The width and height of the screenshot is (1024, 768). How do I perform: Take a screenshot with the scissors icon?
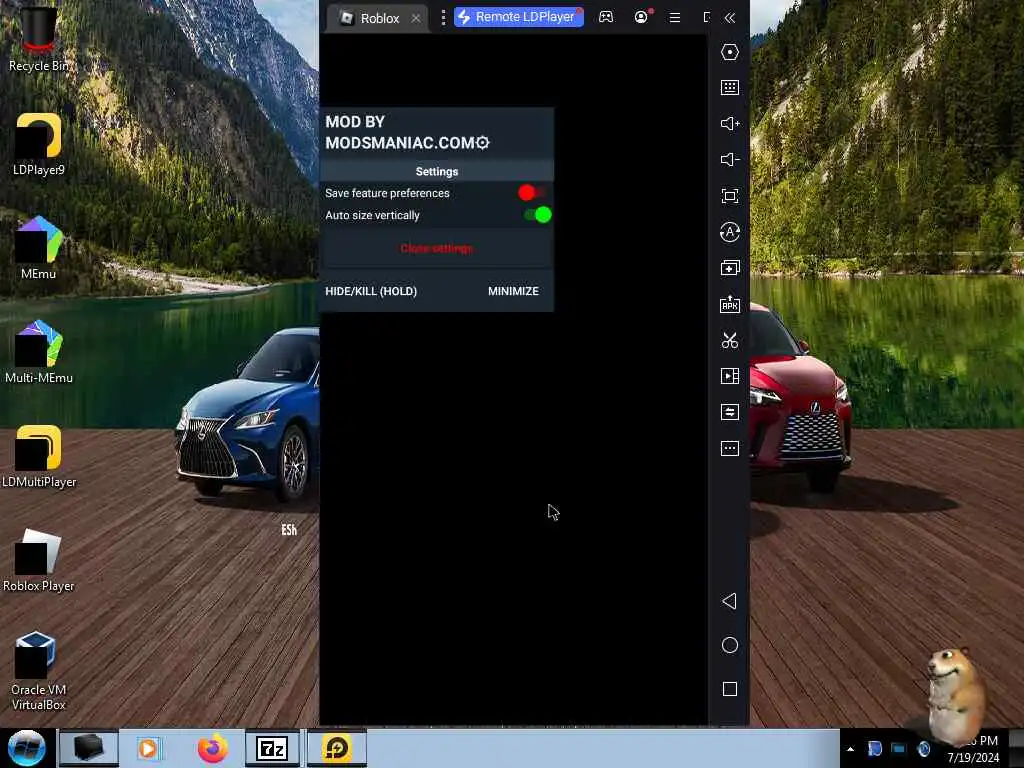(729, 340)
